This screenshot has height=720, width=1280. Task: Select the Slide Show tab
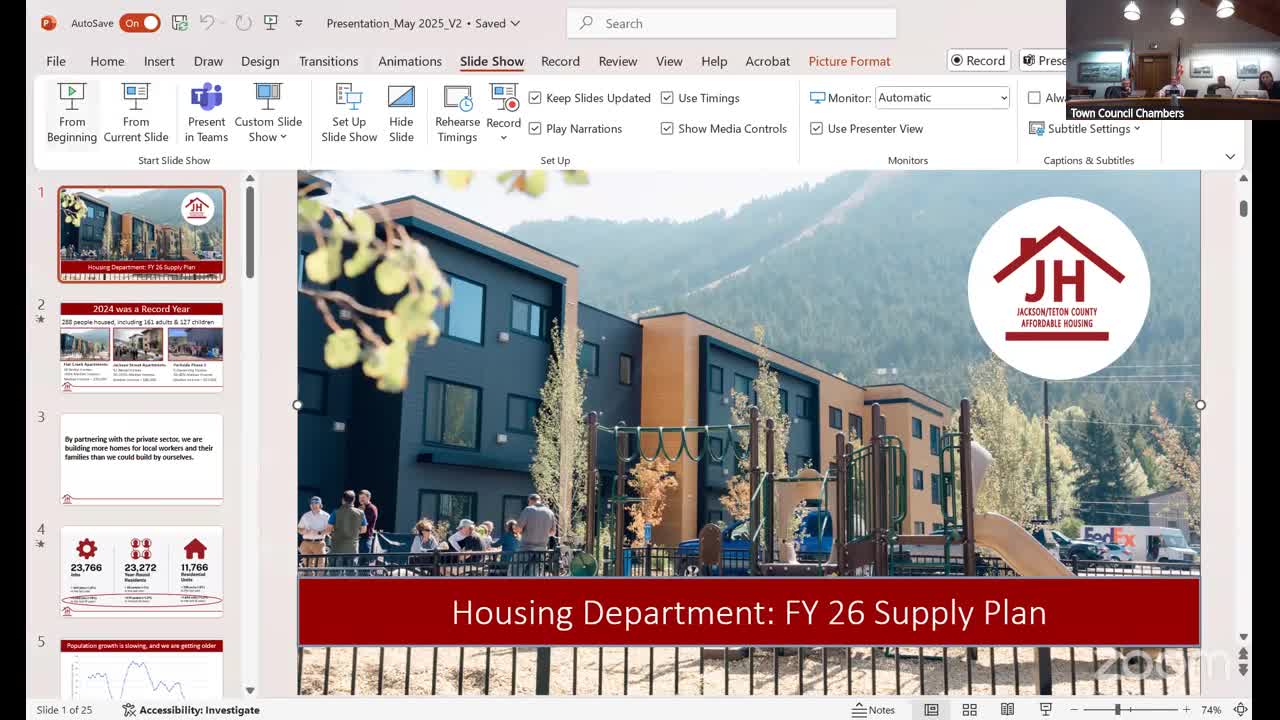pyautogui.click(x=492, y=61)
